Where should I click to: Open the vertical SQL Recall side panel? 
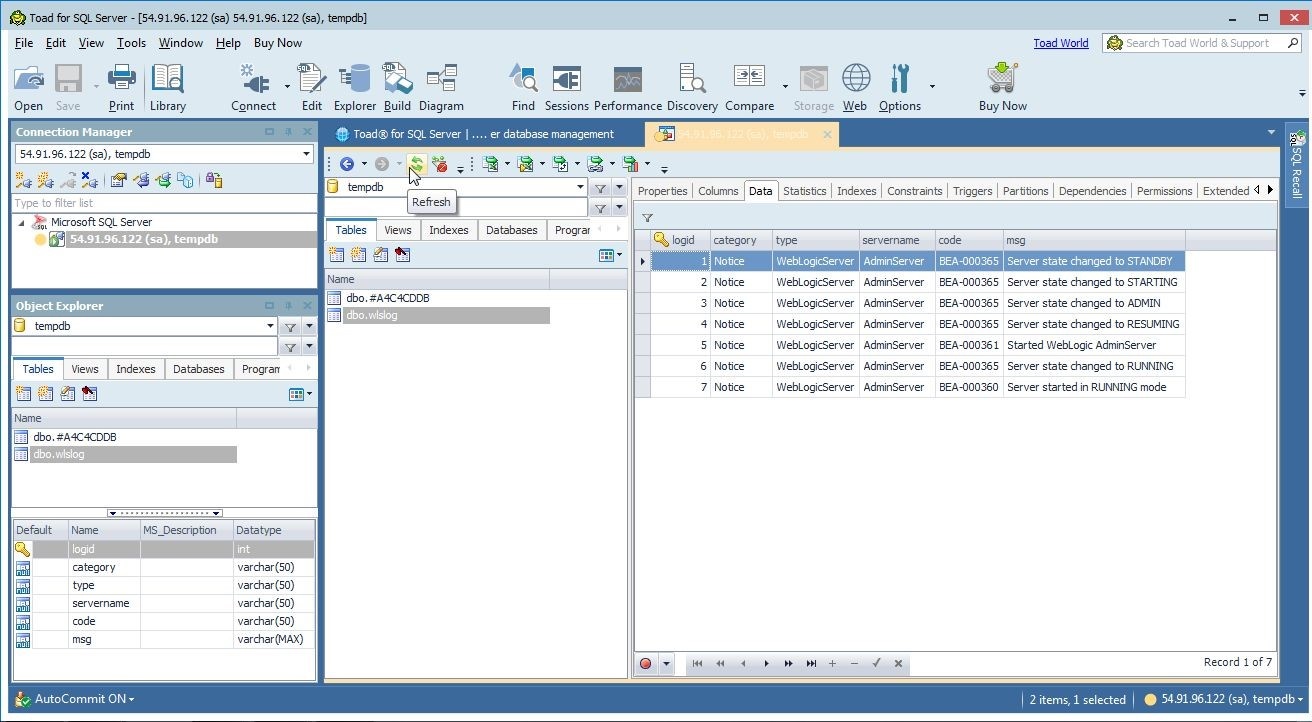[1296, 165]
